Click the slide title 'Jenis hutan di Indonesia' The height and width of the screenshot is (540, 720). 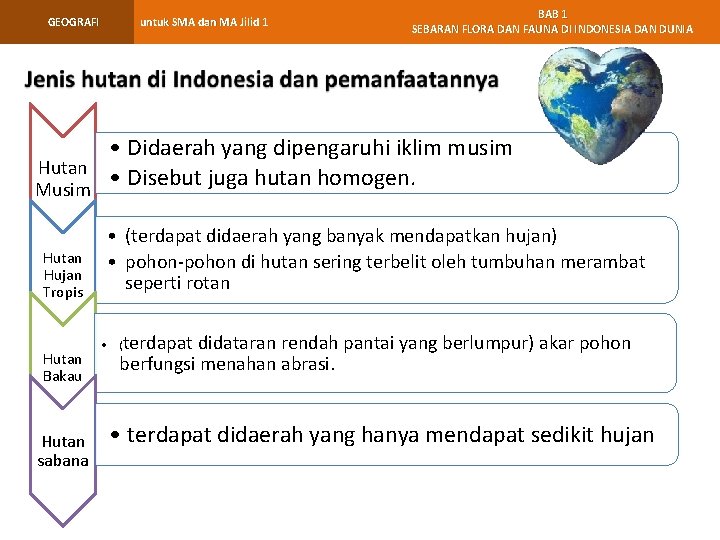tap(261, 79)
